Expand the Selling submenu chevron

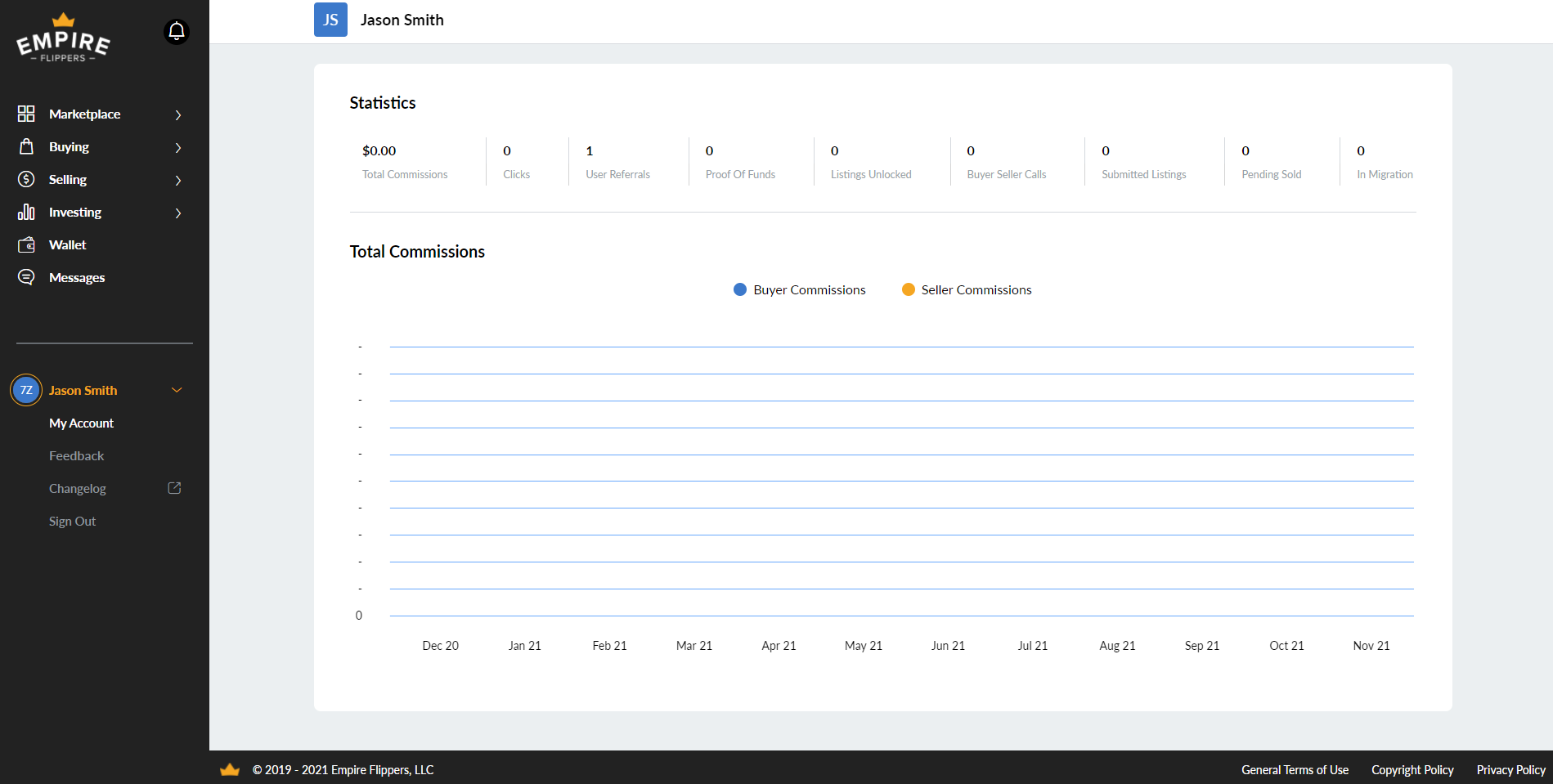(178, 180)
